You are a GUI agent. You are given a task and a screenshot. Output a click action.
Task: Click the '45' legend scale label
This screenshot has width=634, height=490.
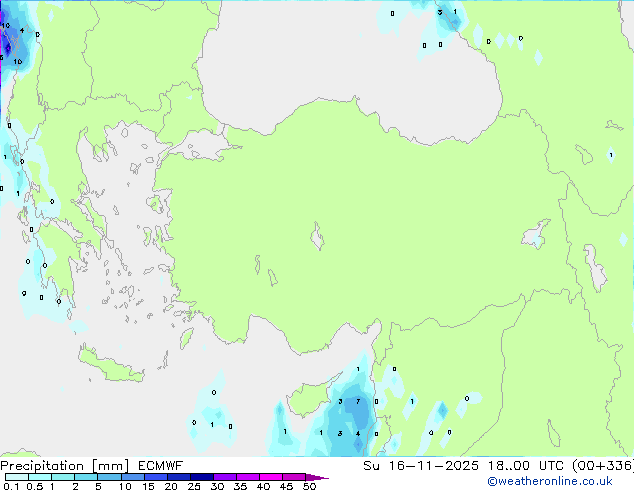coord(286,486)
